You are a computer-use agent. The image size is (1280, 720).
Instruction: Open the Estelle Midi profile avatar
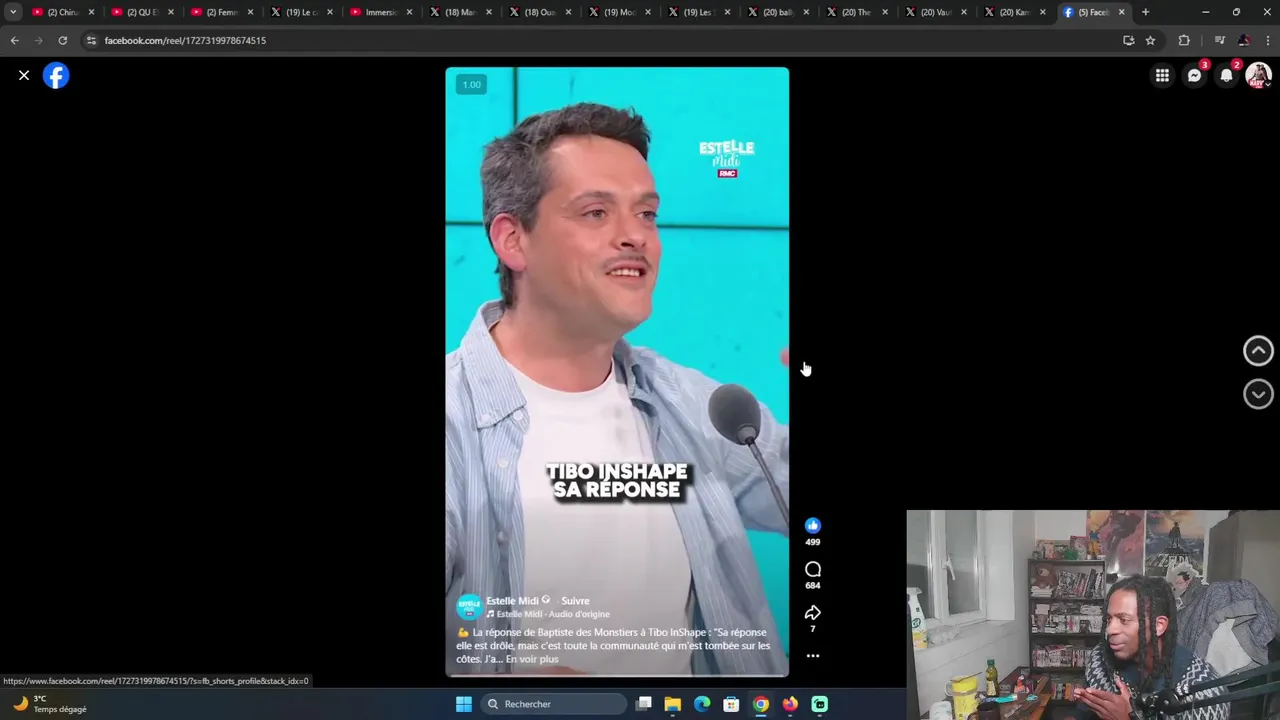[x=469, y=607]
